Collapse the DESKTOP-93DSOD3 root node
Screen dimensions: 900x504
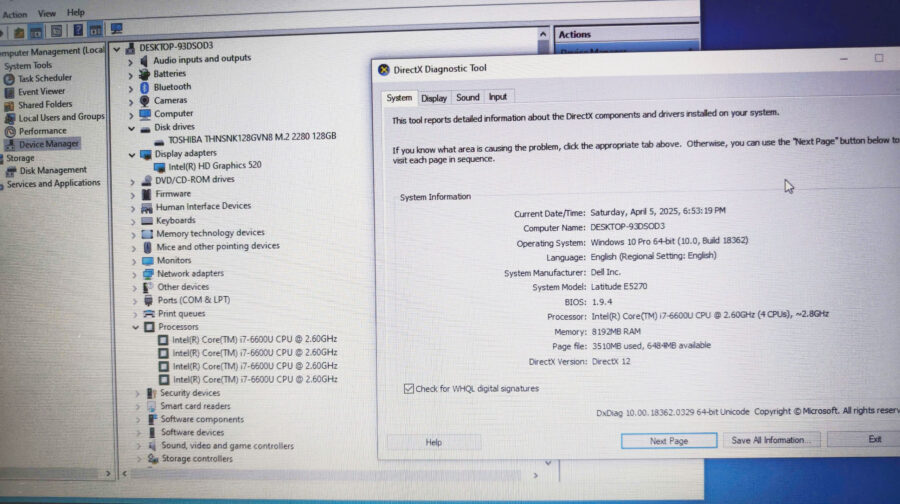click(117, 49)
